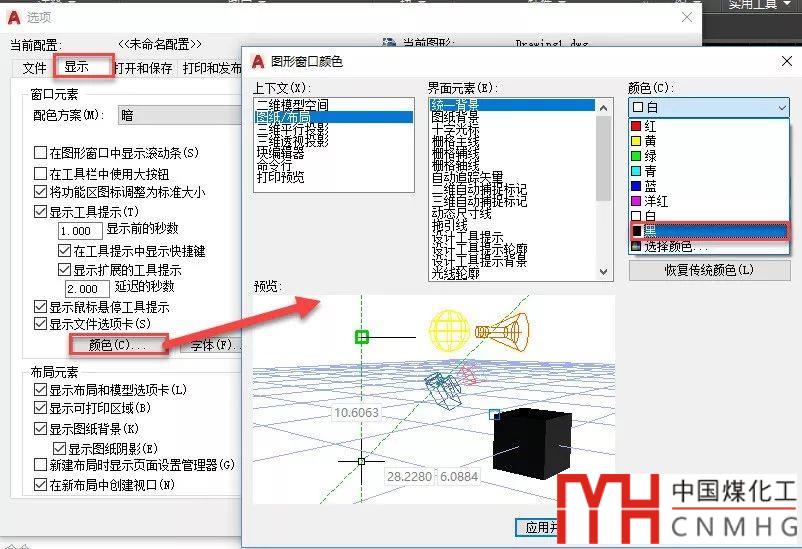Select the red color swatch option
This screenshot has width=802, height=549.
(x=708, y=126)
